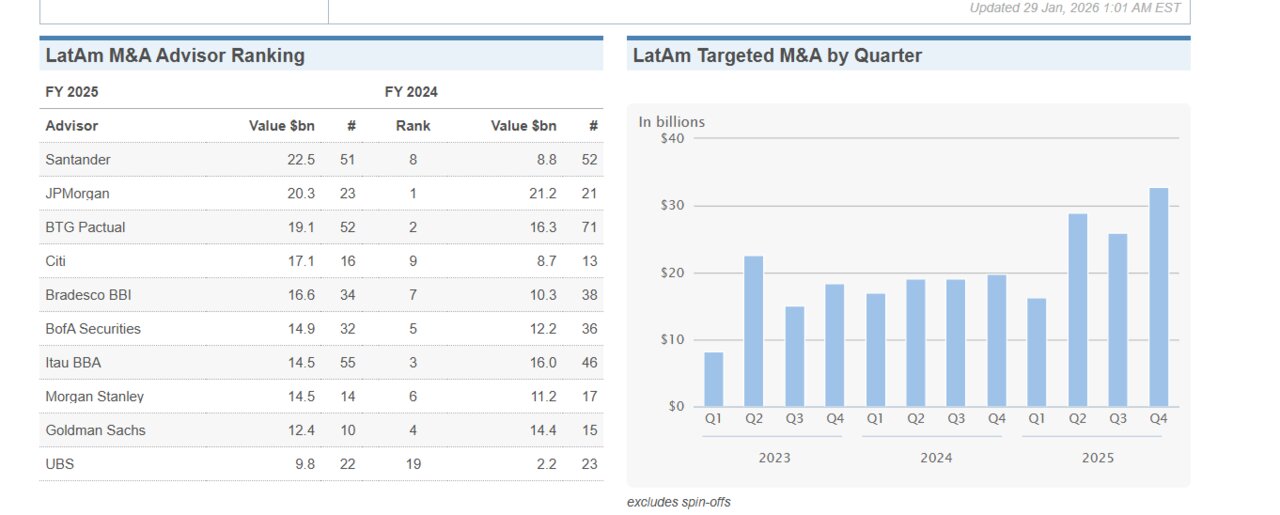The image size is (1280, 515).
Task: Click on the Citi advisor name
Action: pos(55,261)
